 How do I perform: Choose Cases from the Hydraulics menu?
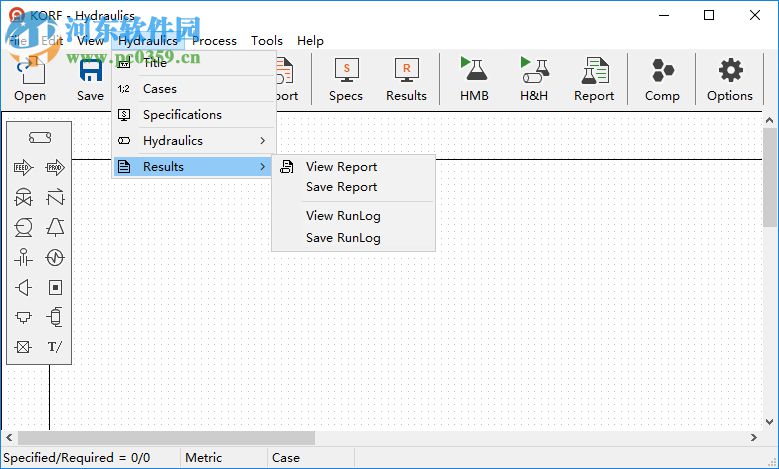194,88
